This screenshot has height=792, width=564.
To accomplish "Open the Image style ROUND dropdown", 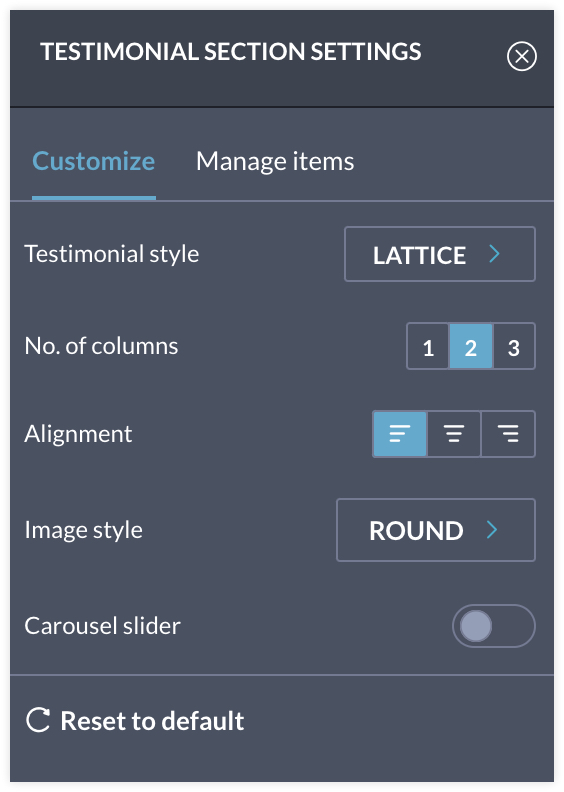I will pos(436,530).
